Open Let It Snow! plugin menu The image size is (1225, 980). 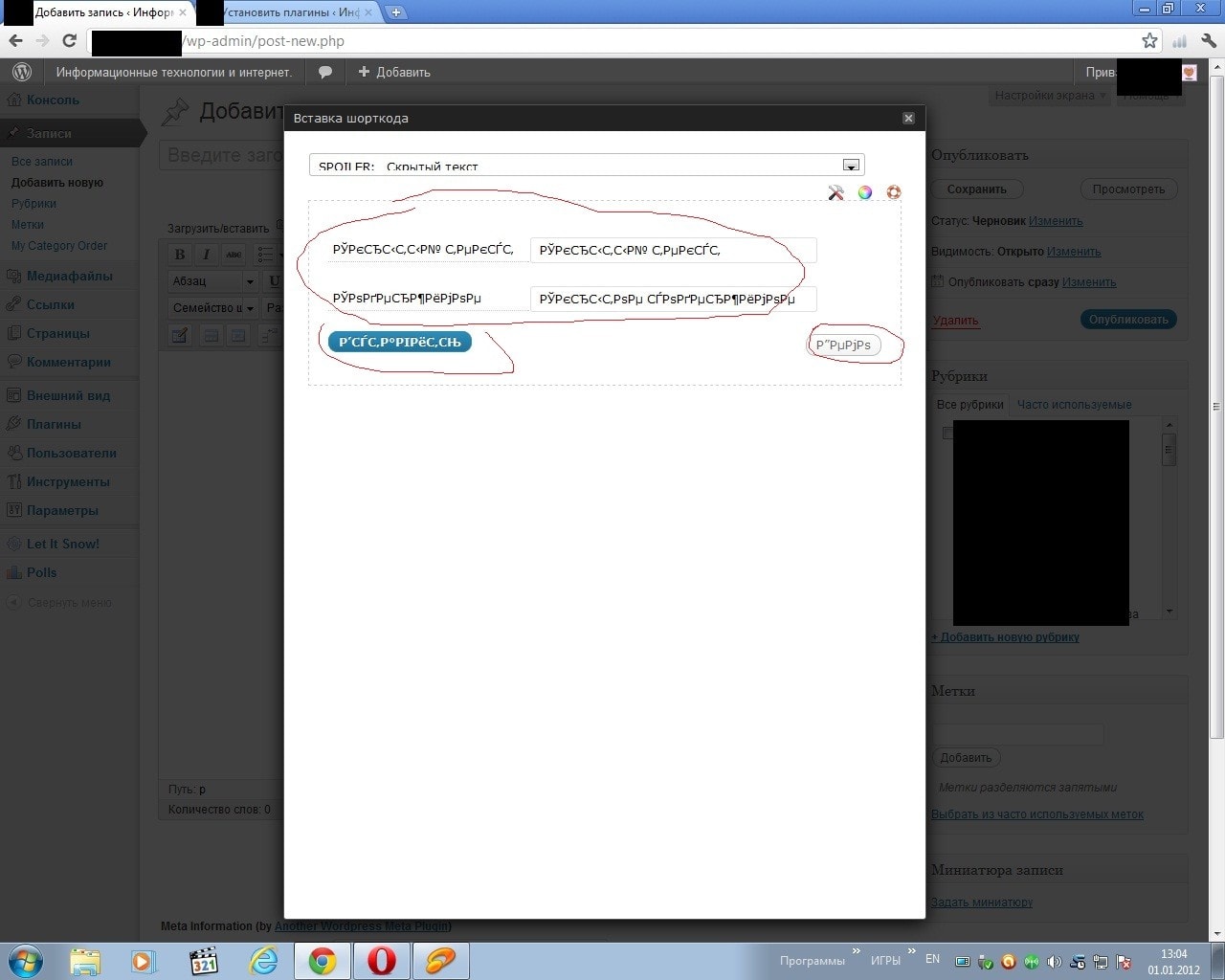click(x=63, y=544)
